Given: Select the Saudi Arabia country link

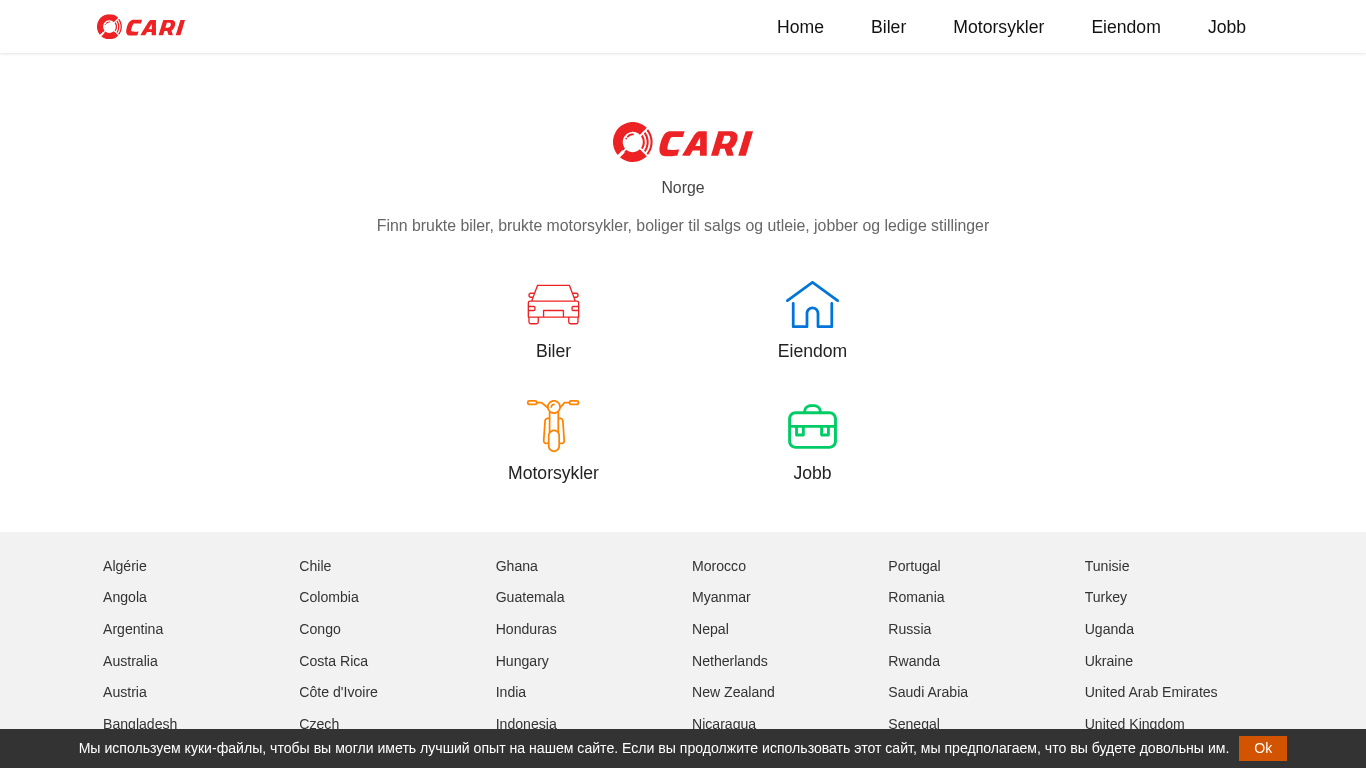Looking at the screenshot, I should (928, 692).
